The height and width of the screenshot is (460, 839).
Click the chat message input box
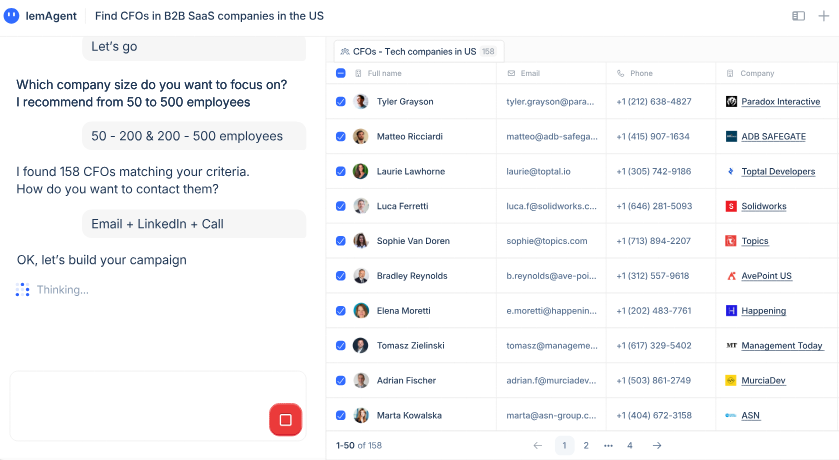pos(158,406)
